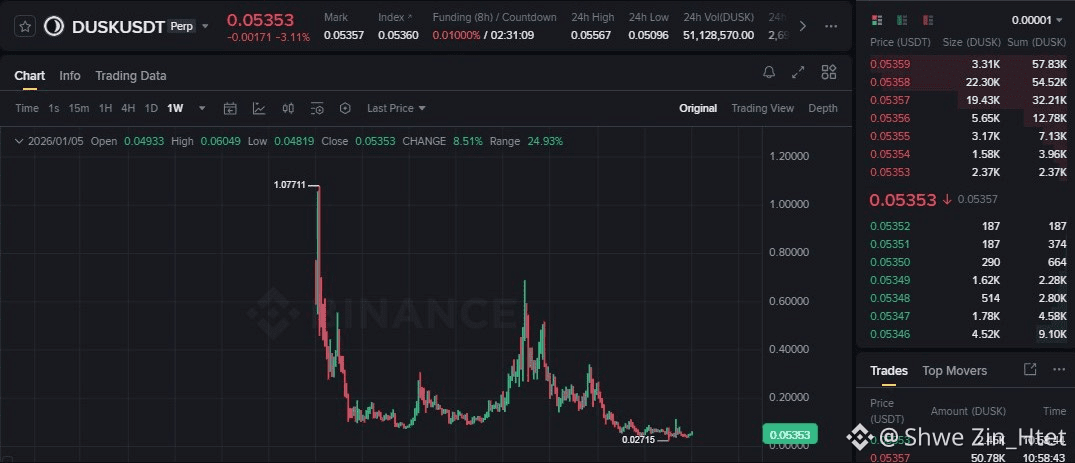1075x463 pixels.
Task: Select the 1W interval
Action: click(175, 108)
